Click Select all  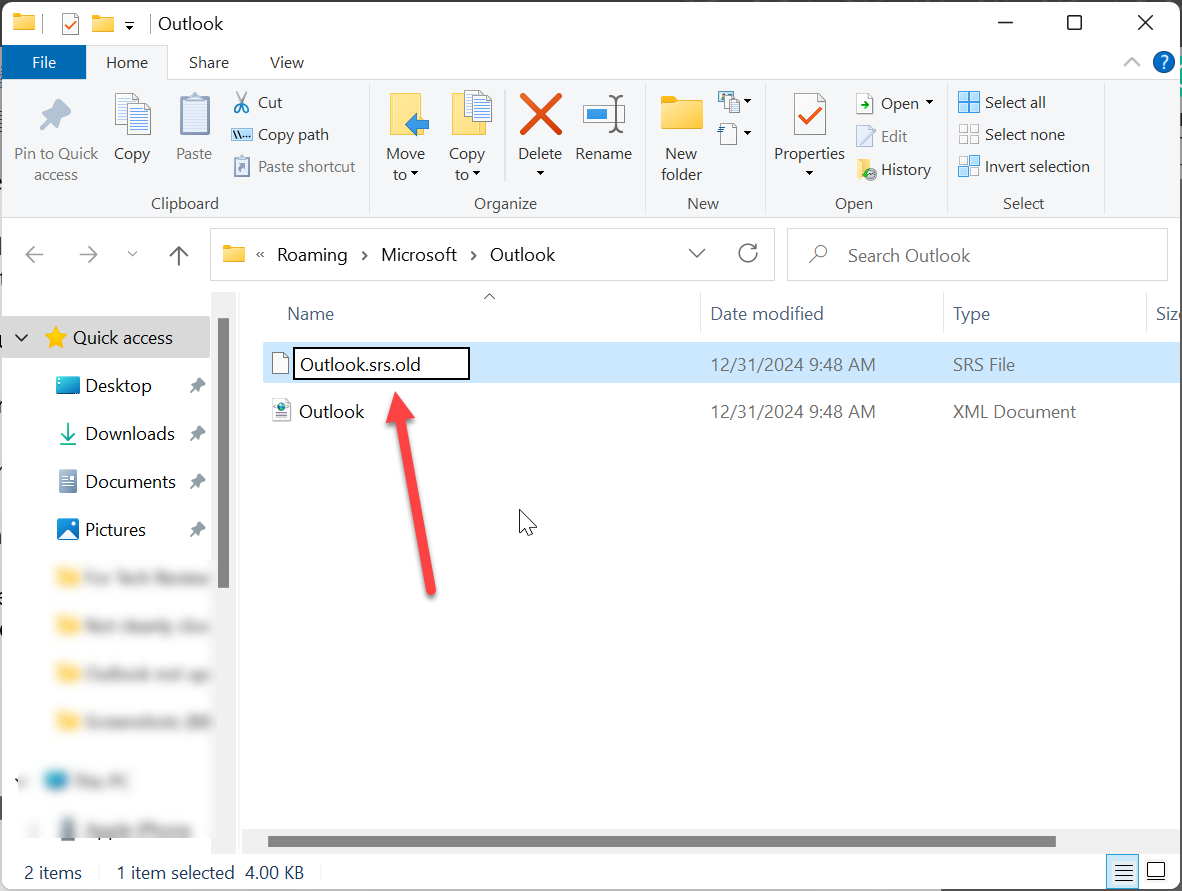point(1002,103)
